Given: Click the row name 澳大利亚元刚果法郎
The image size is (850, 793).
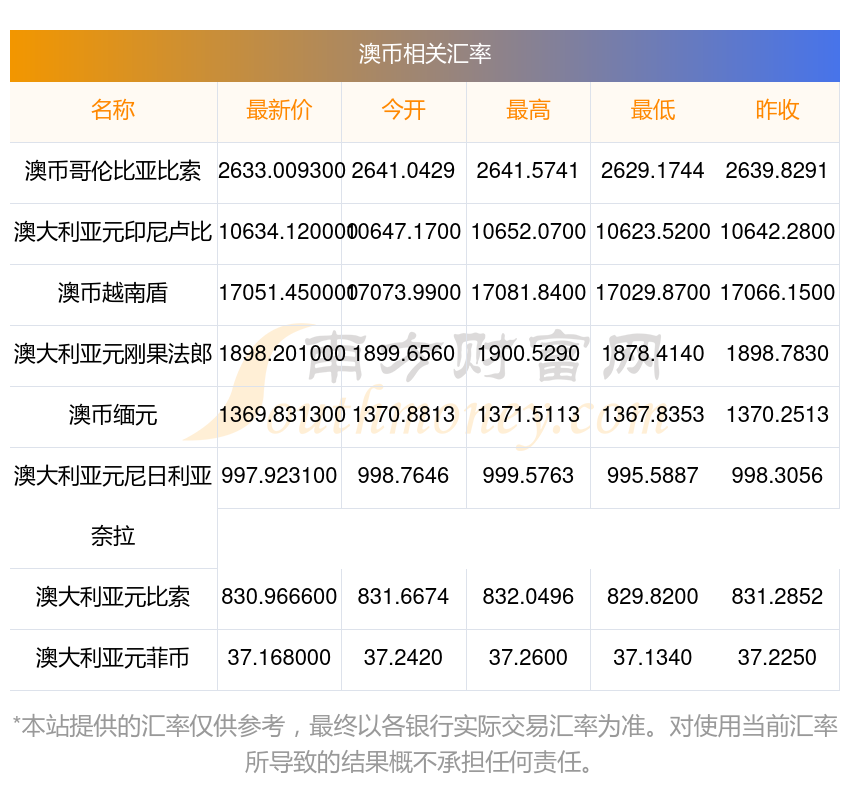Looking at the screenshot, I should point(113,354).
